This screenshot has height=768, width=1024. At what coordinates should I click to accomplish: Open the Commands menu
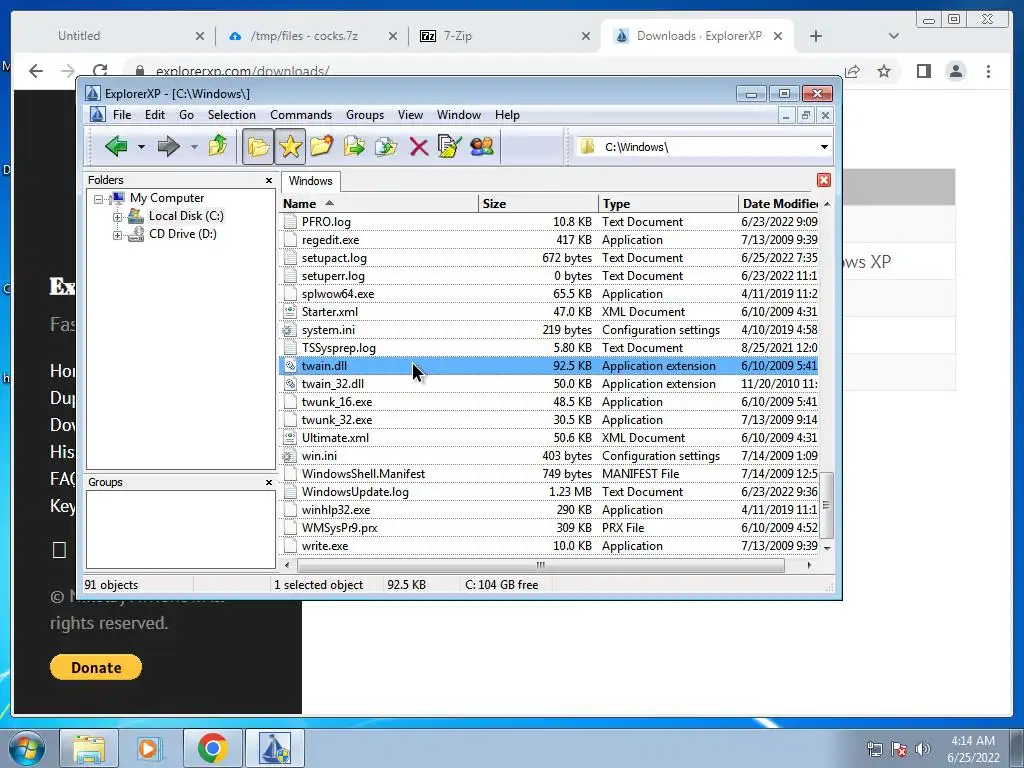coord(301,115)
